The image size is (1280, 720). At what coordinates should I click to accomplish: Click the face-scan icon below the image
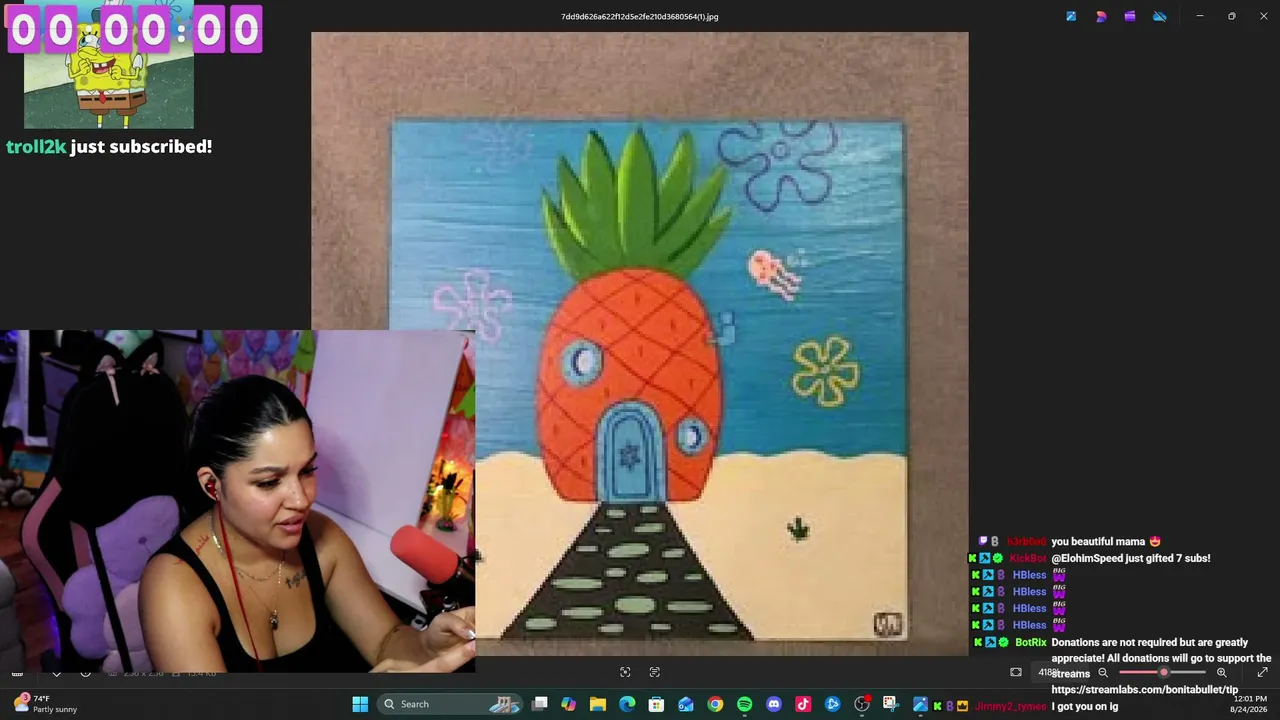click(x=625, y=672)
